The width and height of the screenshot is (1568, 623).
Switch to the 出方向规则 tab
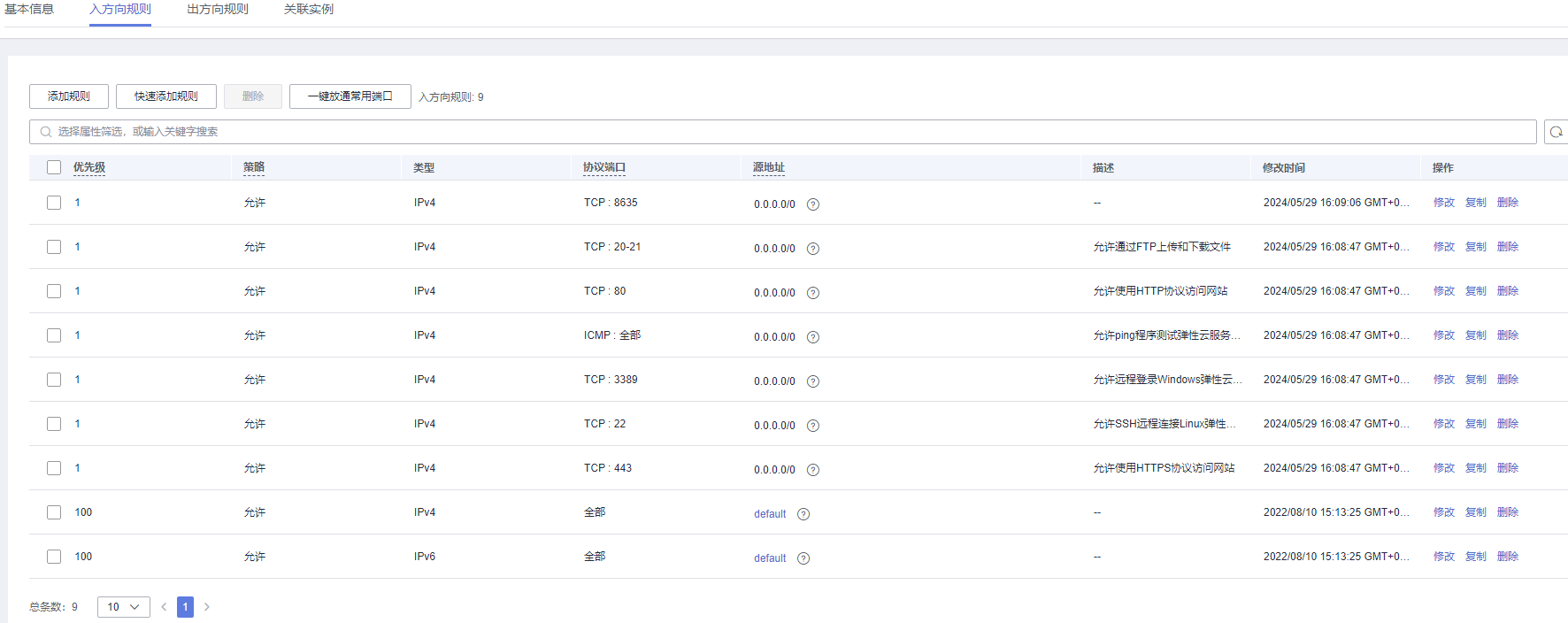218,10
